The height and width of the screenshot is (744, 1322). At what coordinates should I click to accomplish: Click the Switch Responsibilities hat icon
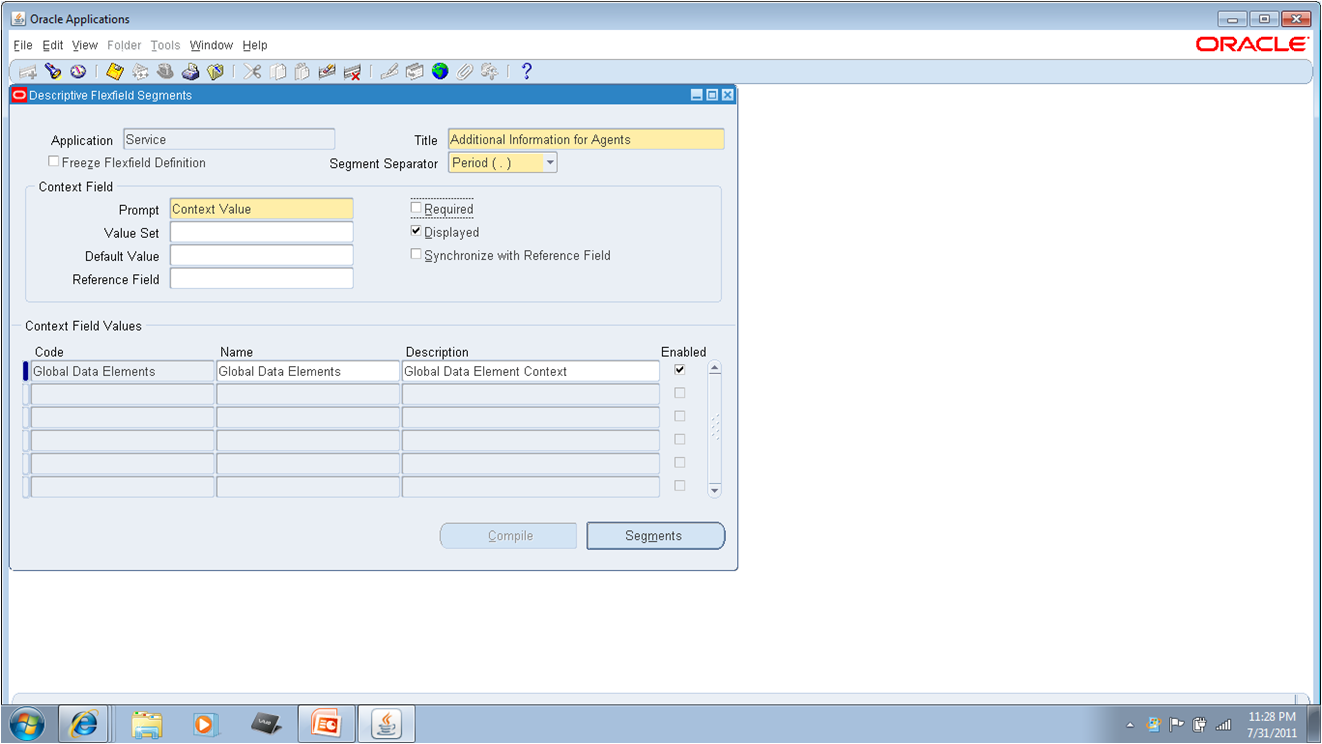165,72
